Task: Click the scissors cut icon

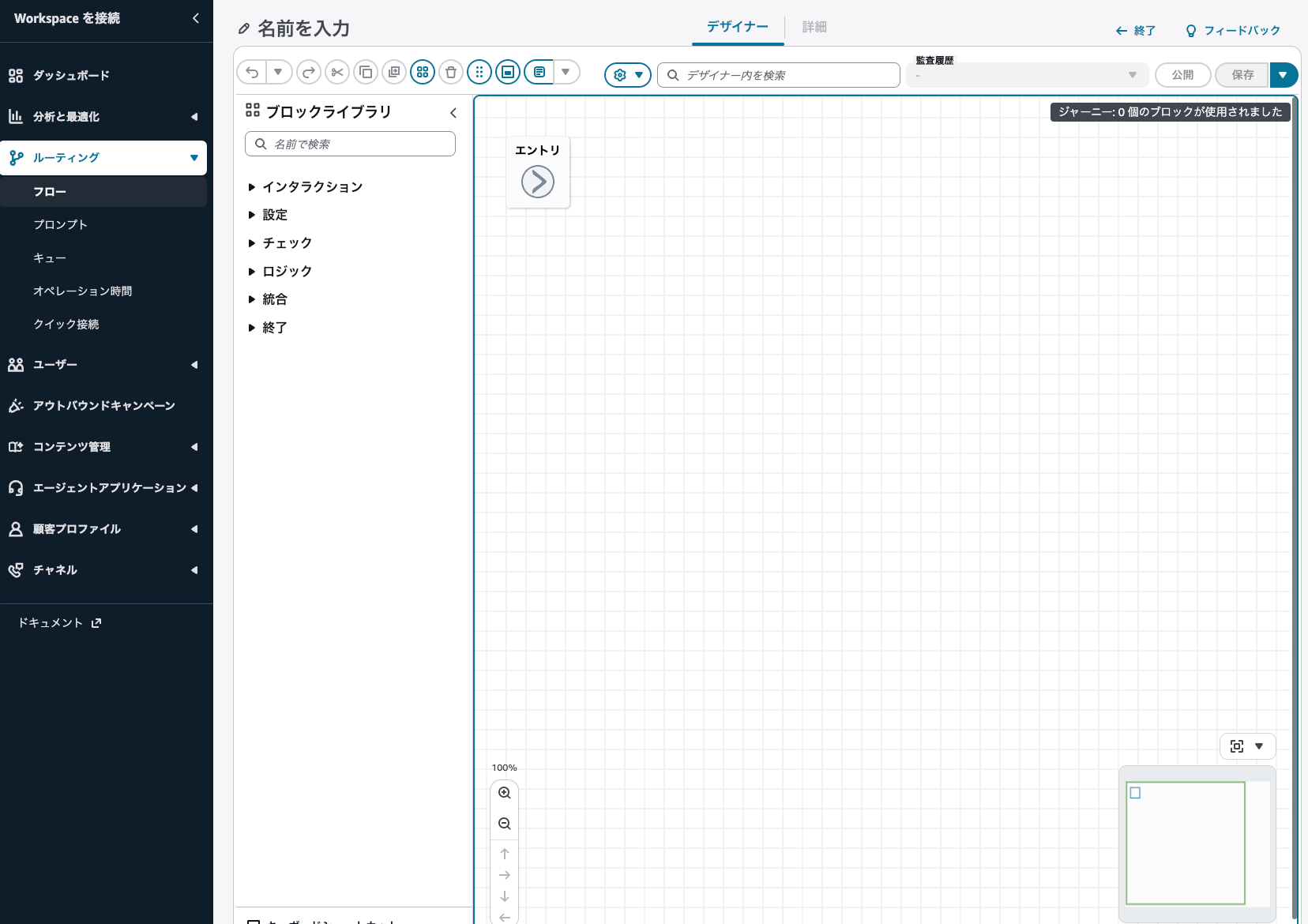Action: 337,73
